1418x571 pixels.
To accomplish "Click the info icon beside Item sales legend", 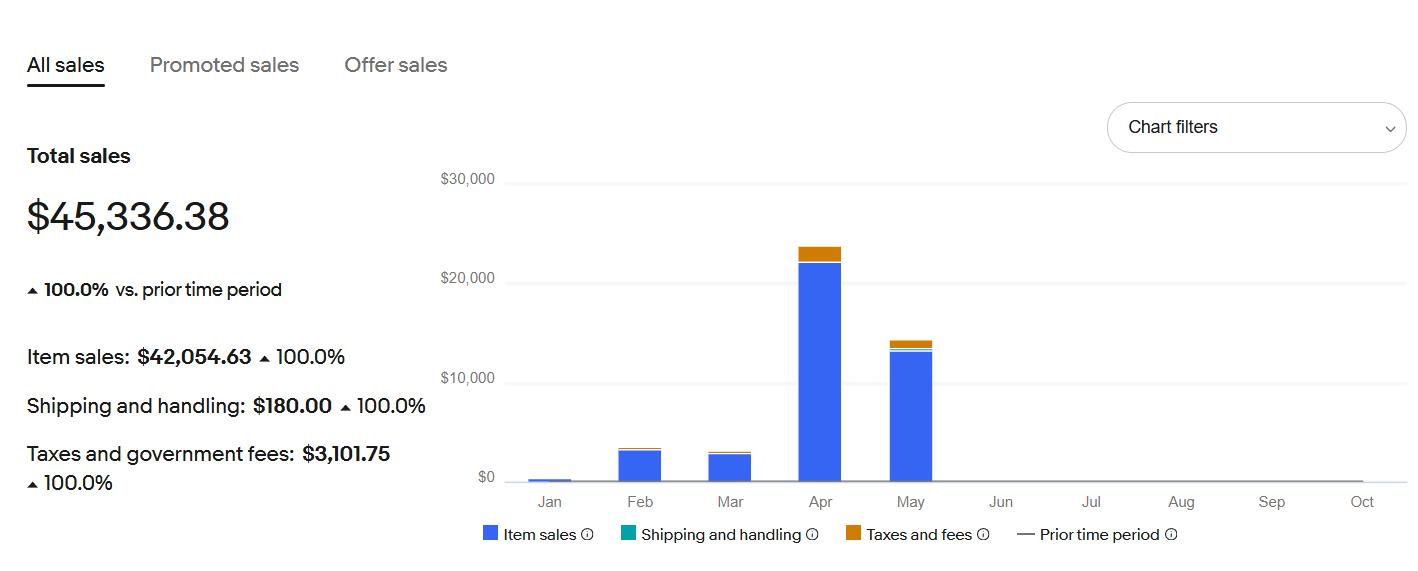I will pos(587,535).
